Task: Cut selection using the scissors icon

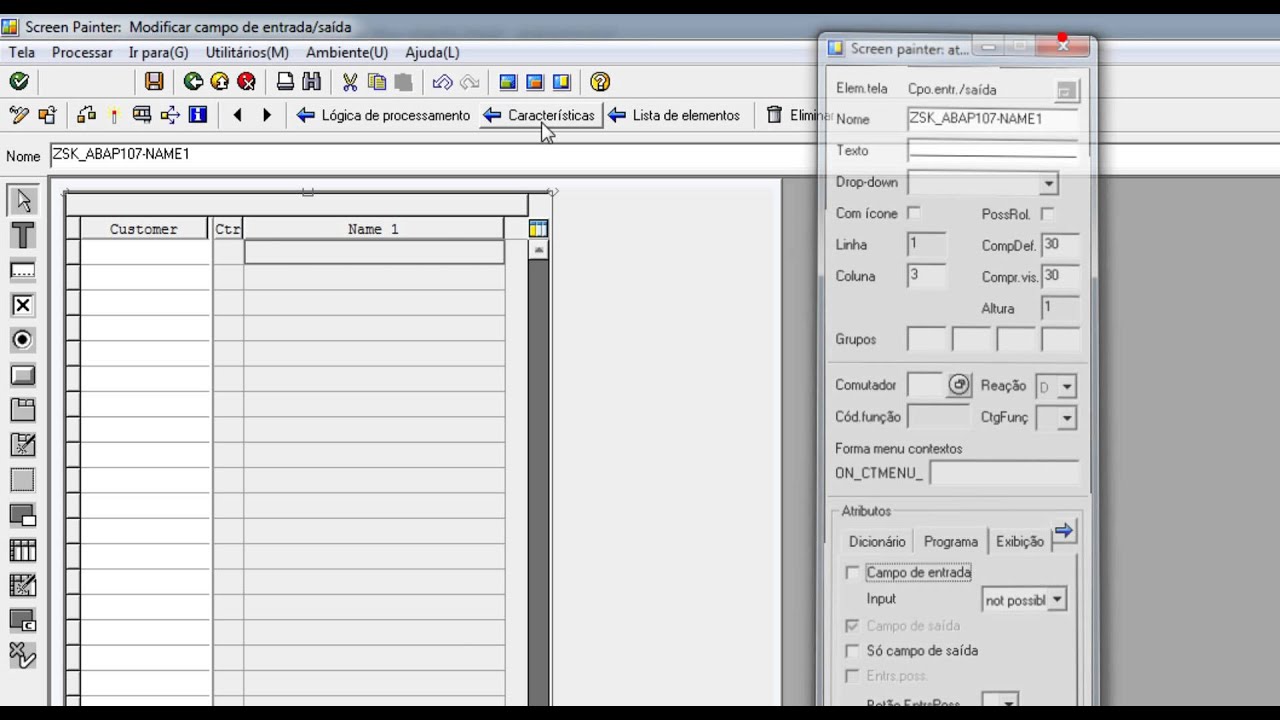Action: [x=350, y=82]
